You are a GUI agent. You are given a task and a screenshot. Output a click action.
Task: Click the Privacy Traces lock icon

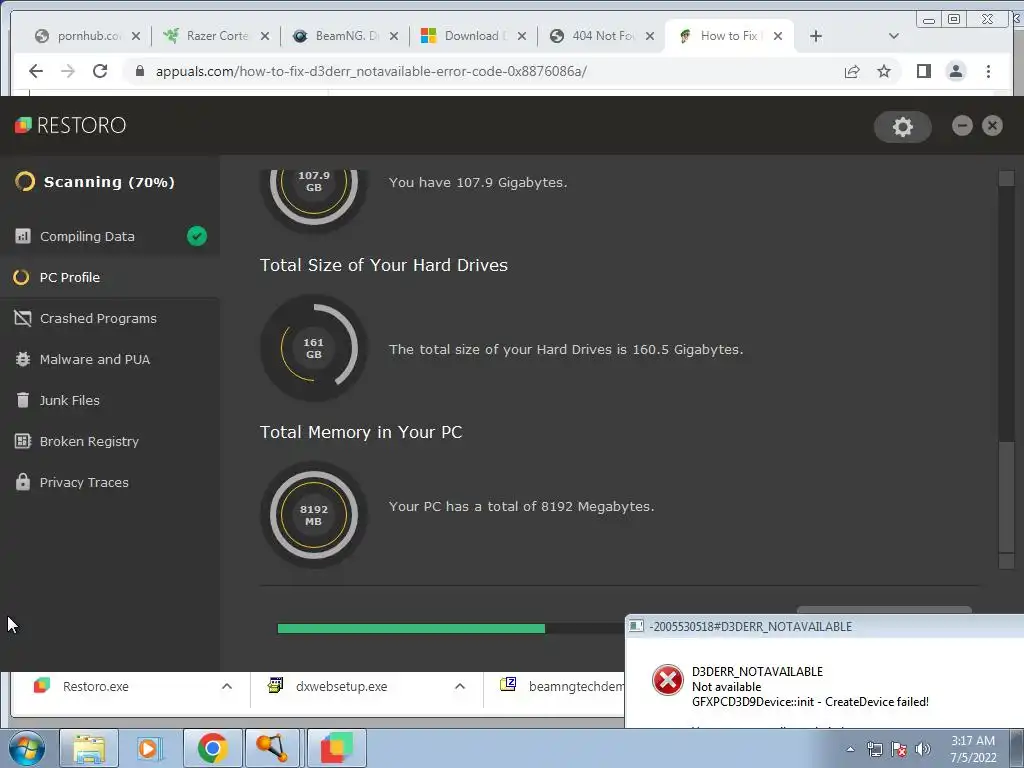[x=23, y=482]
